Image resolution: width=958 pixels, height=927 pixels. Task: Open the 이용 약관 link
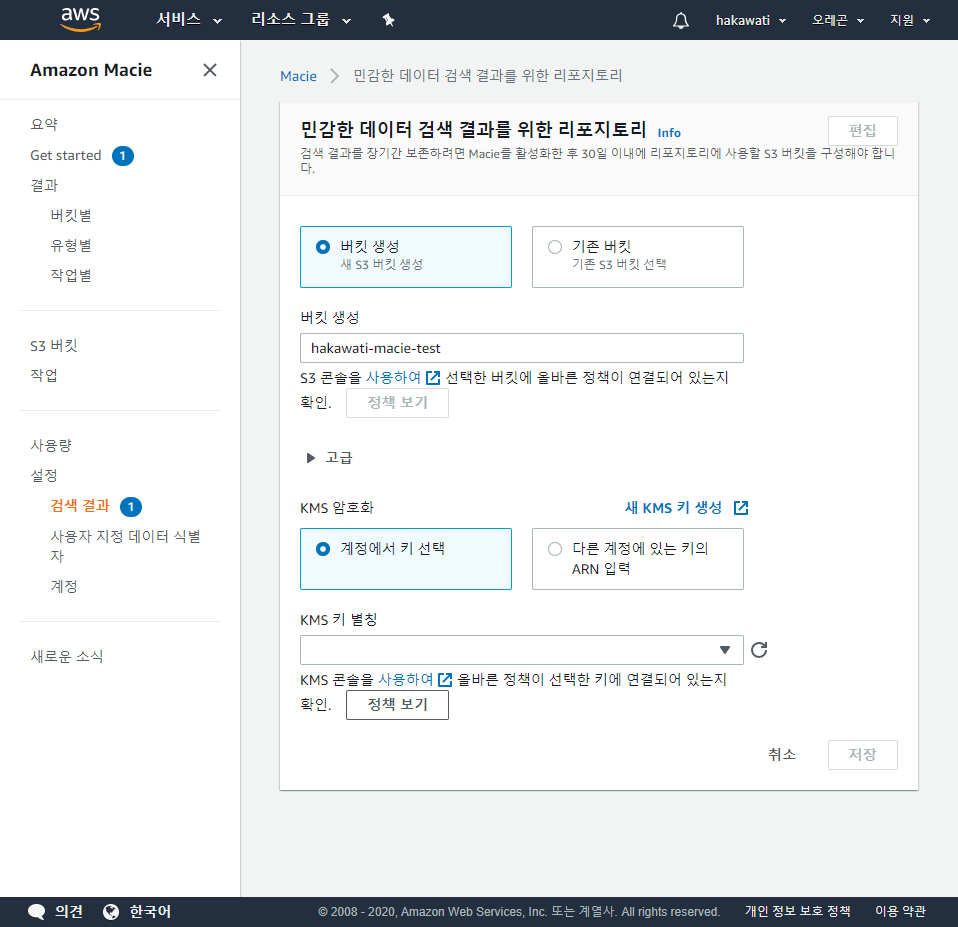(x=900, y=911)
